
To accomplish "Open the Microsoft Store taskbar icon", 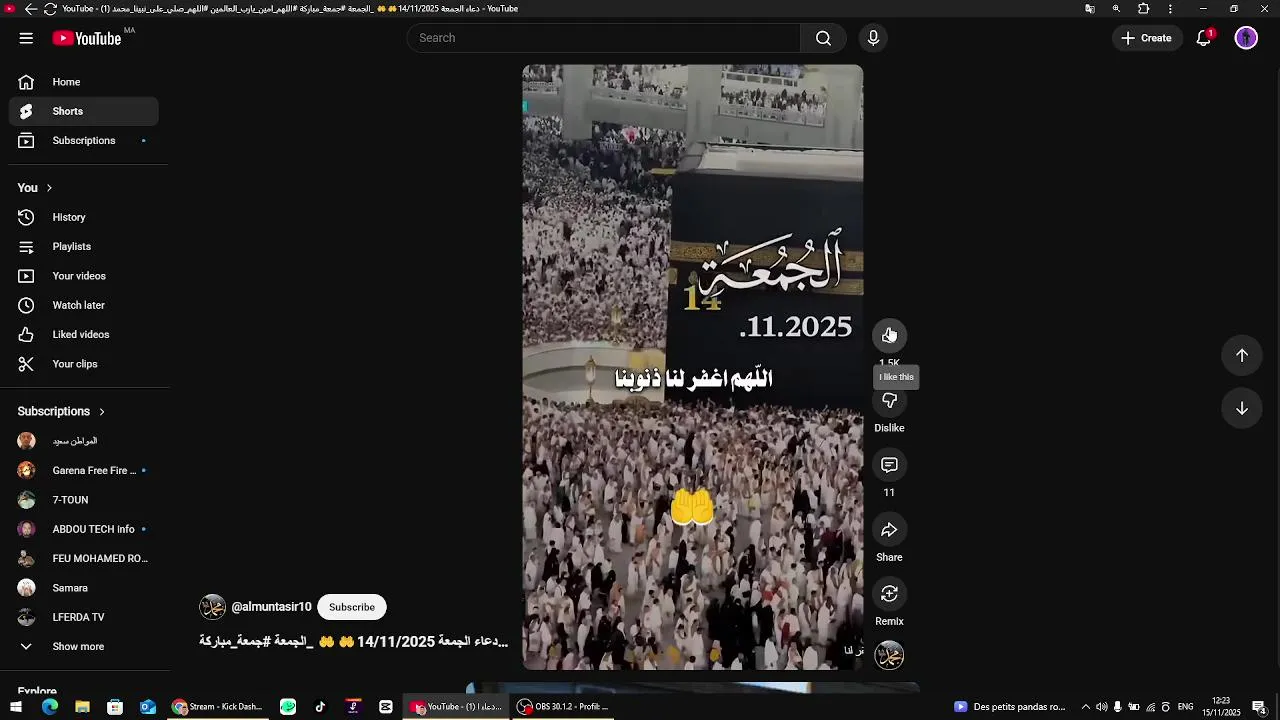I will coord(115,707).
